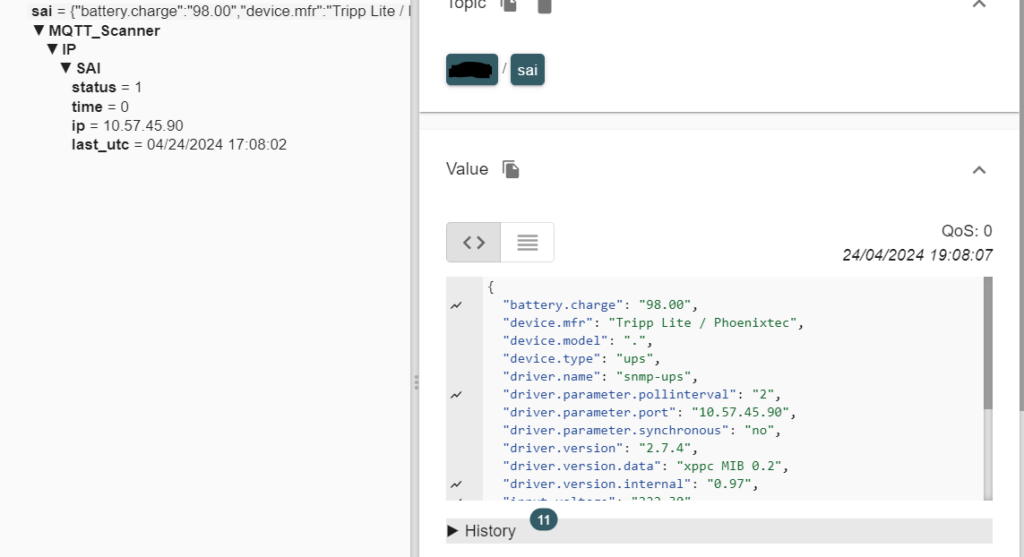1024x557 pixels.
Task: Collapse the Value section with its chevron
Action: (x=979, y=170)
